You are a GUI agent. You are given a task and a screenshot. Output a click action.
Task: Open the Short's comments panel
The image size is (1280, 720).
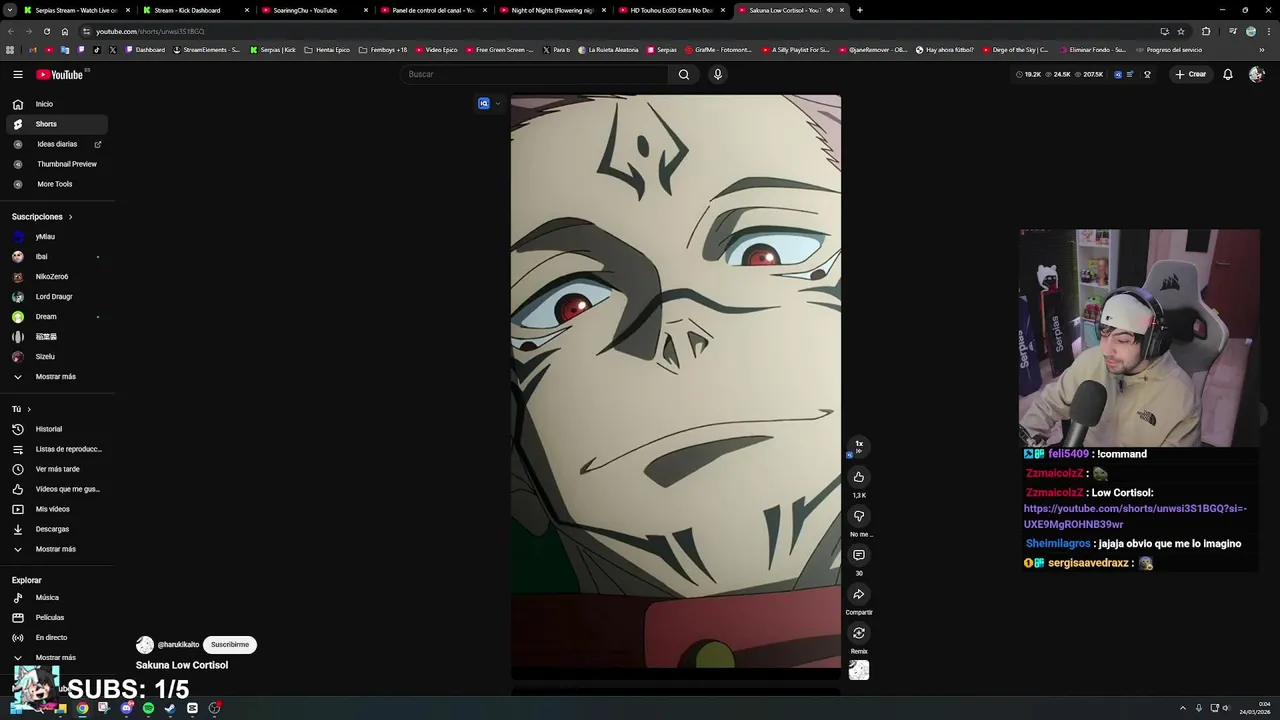tap(859, 555)
